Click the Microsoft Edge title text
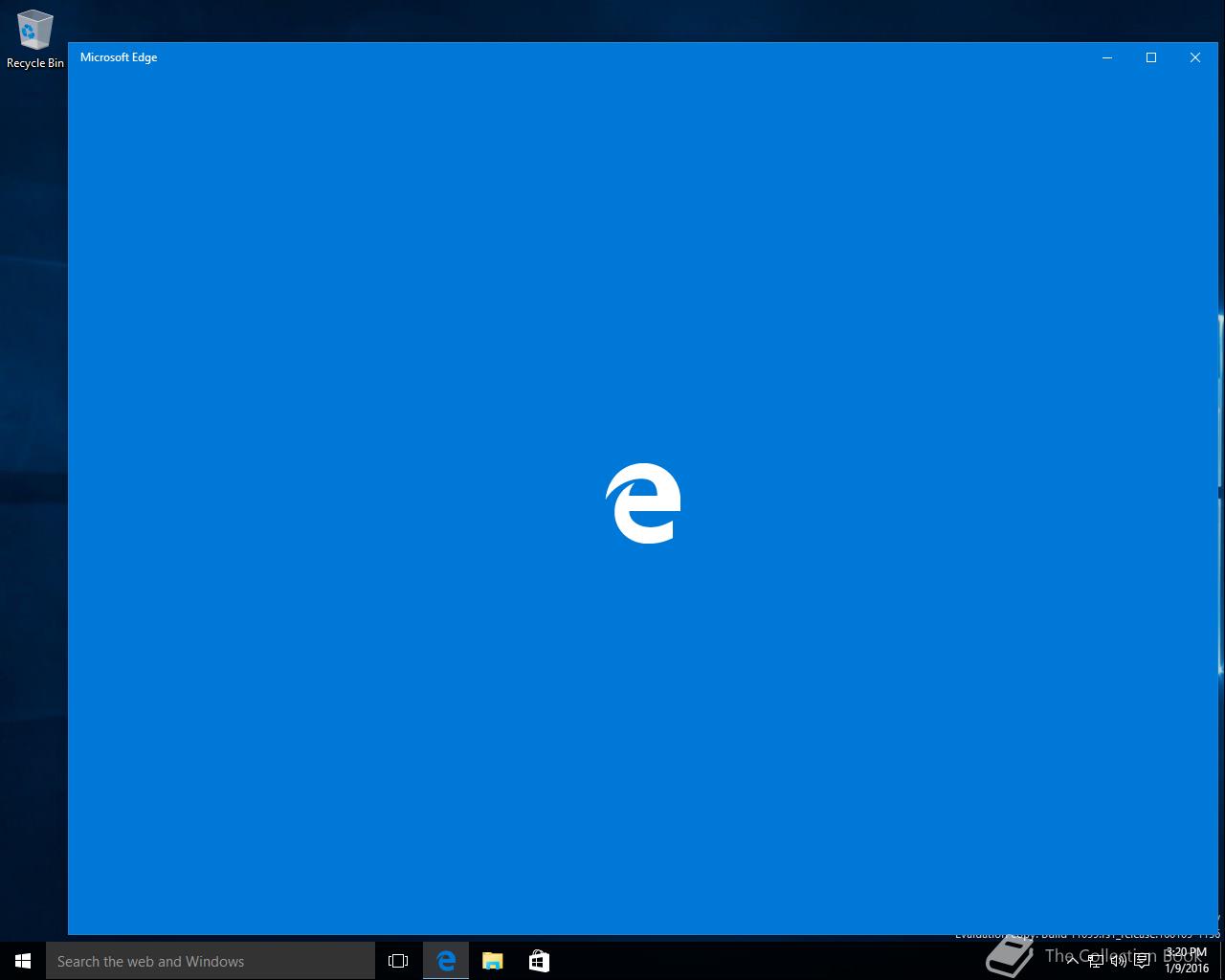1225x980 pixels. (119, 57)
